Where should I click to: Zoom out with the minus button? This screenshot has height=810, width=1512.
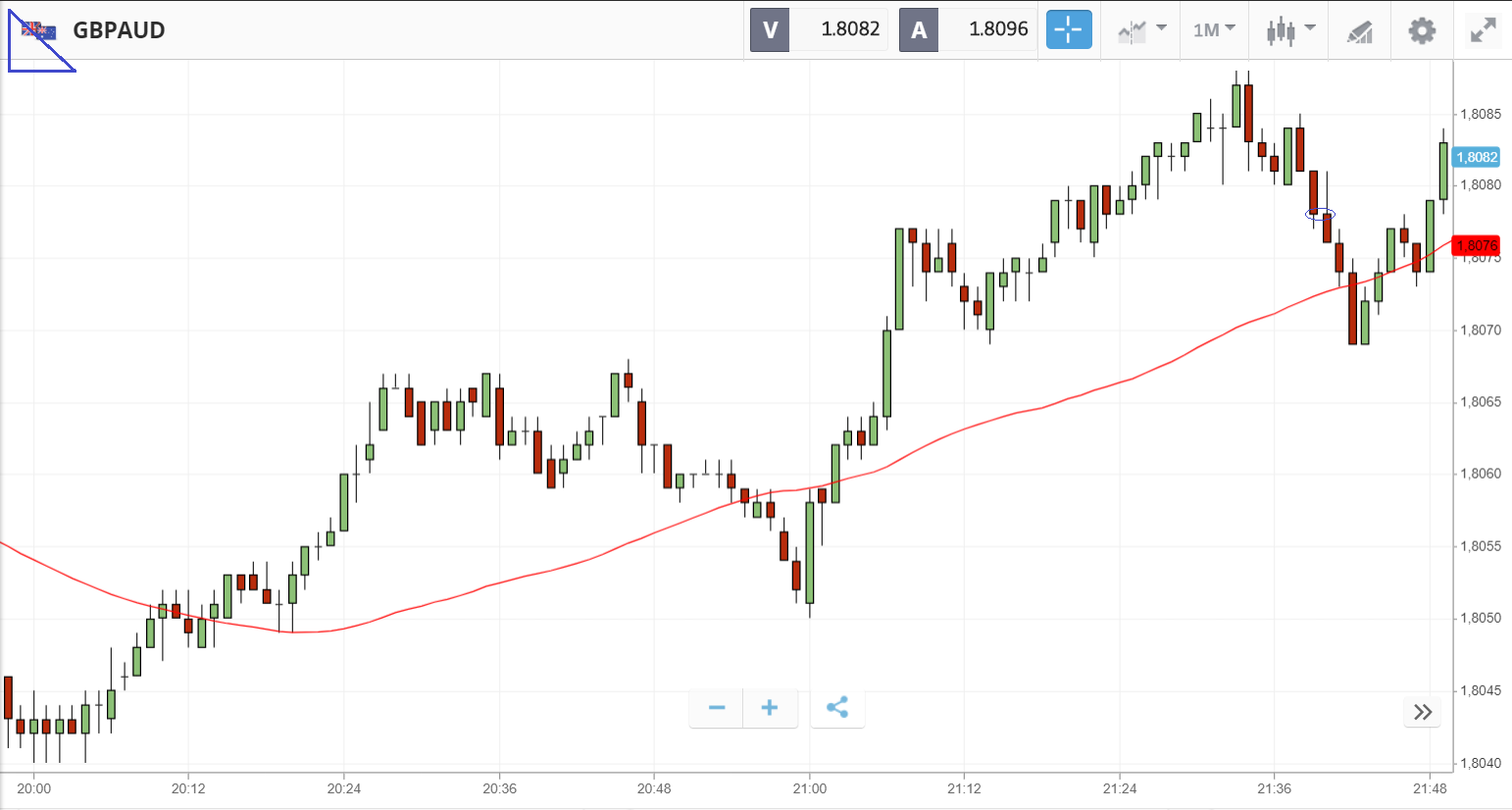click(x=717, y=708)
